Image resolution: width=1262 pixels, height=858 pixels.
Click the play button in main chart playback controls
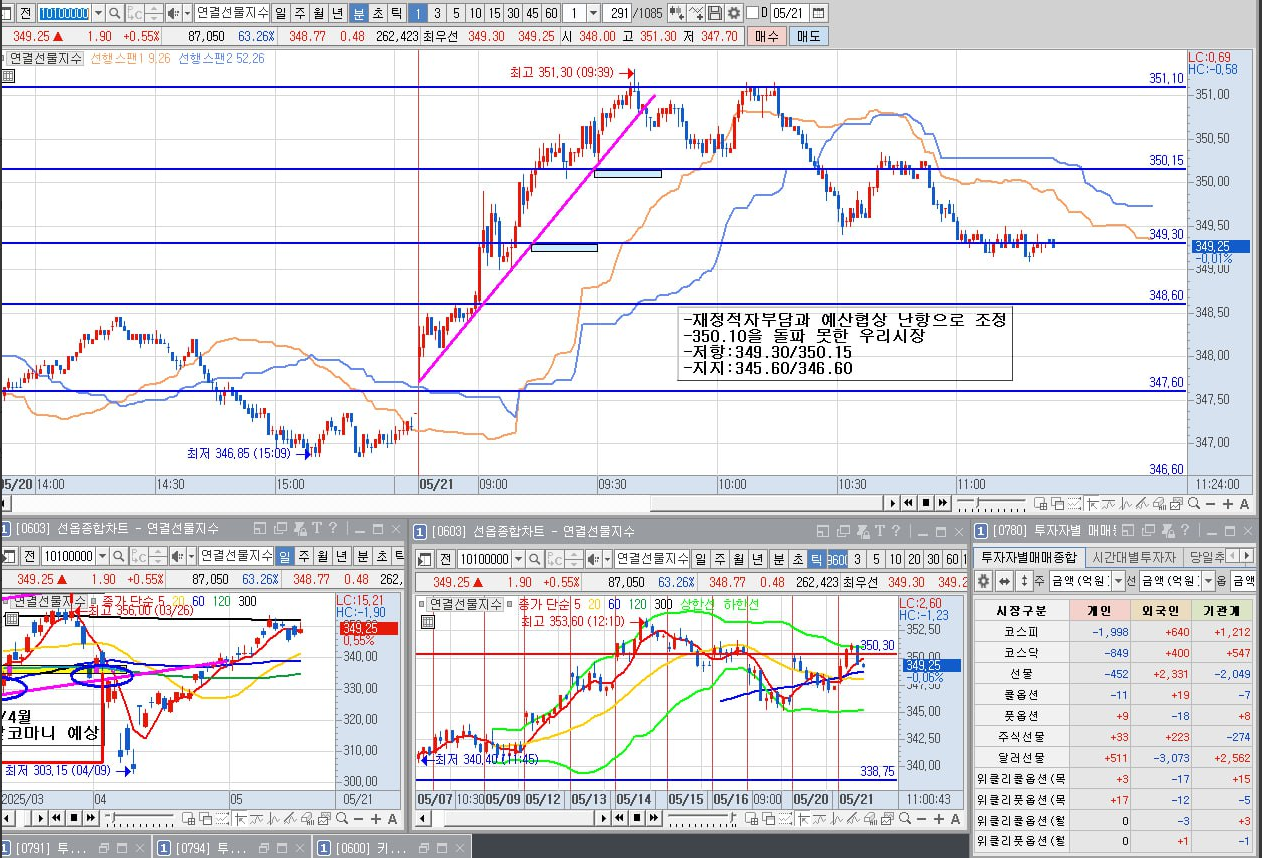tap(893, 503)
